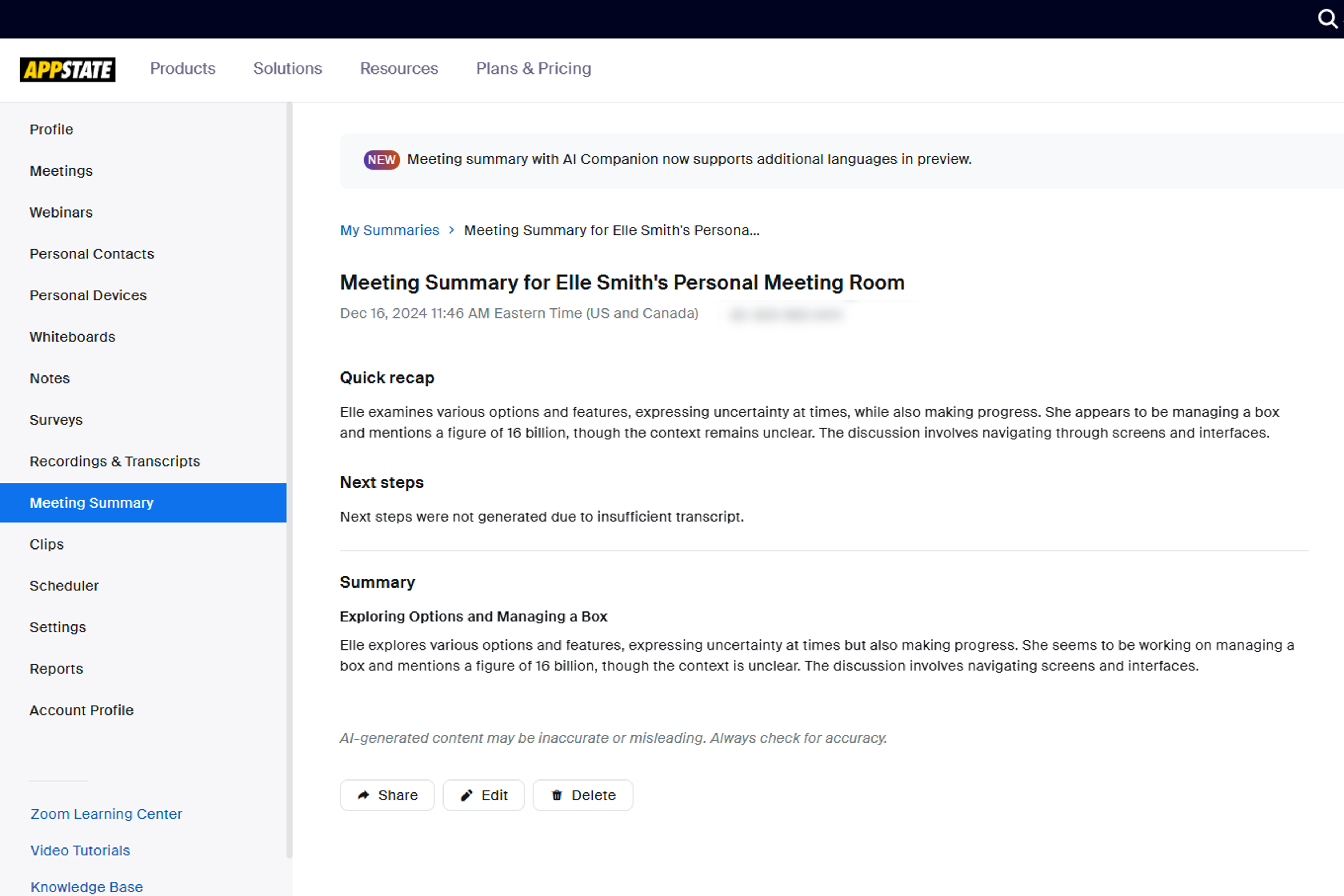Click the truncated breadcrumb meeting title

coord(612,230)
